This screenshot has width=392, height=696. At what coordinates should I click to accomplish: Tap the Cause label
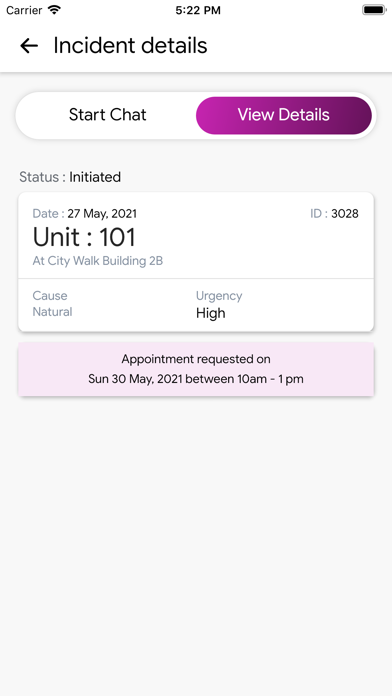[50, 296]
